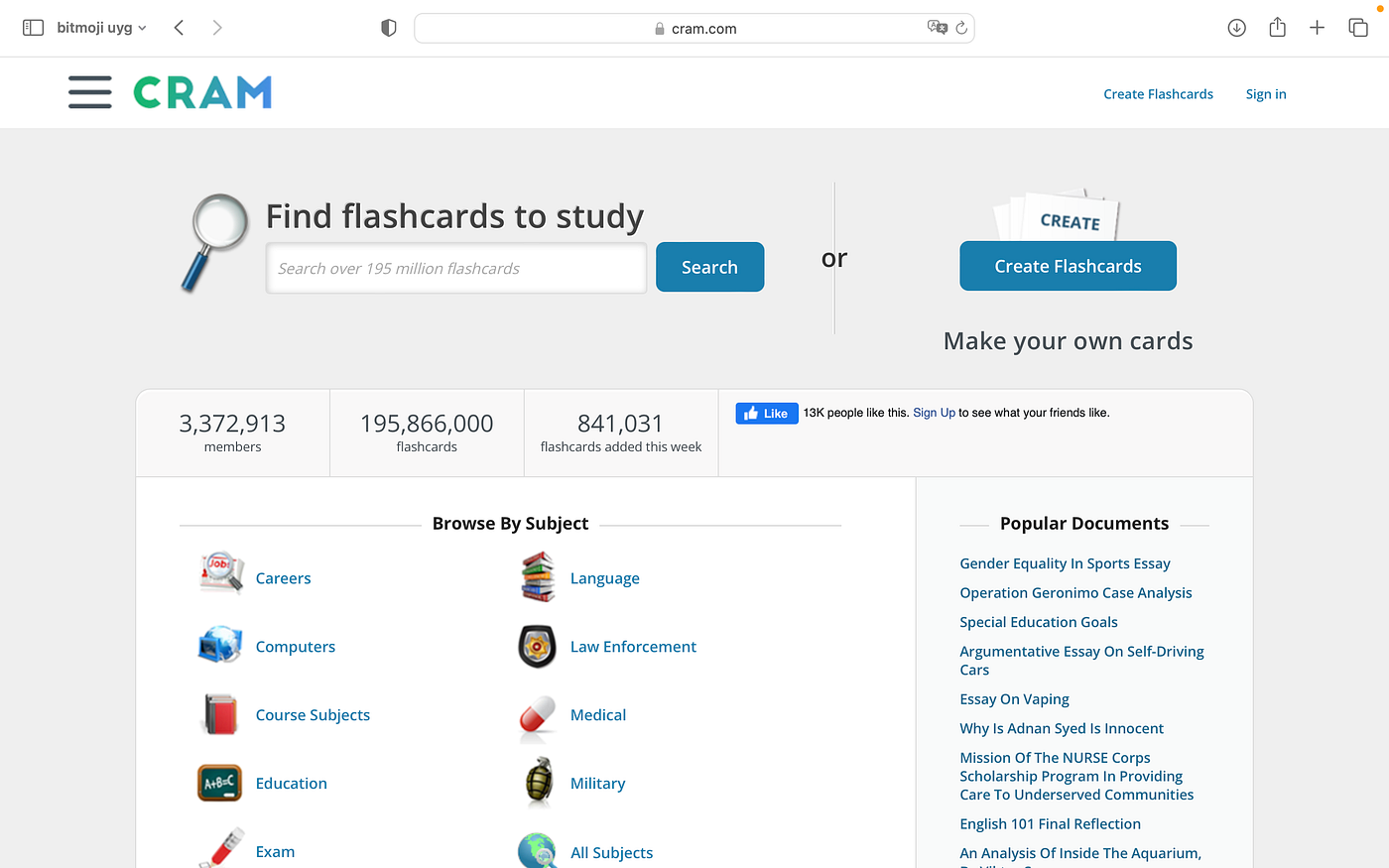
Task: Click the Browse By Subject heading
Action: pos(510,524)
